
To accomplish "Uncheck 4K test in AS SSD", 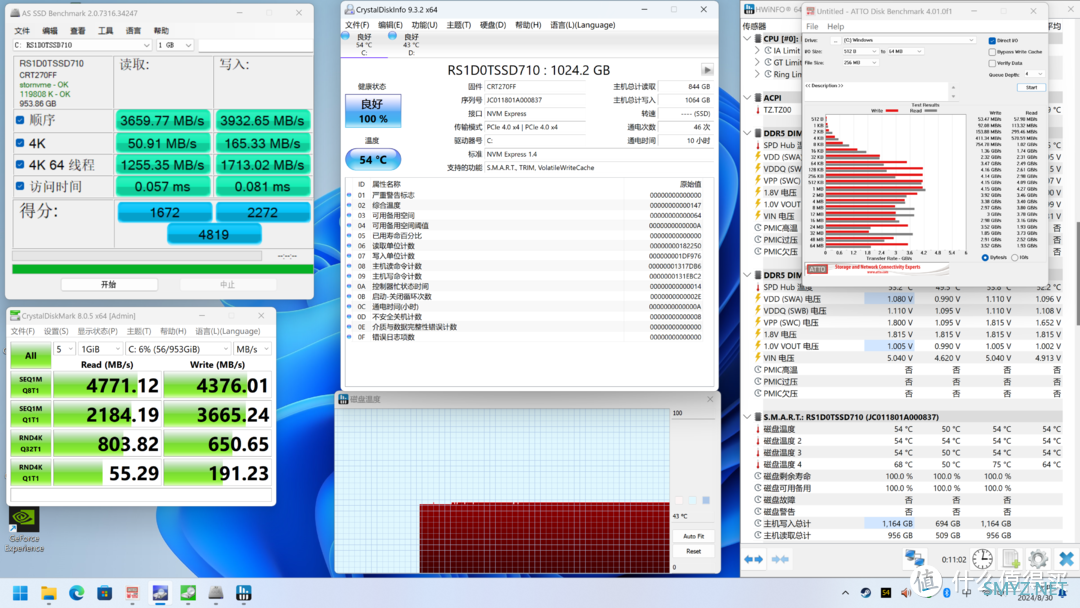I will point(20,143).
